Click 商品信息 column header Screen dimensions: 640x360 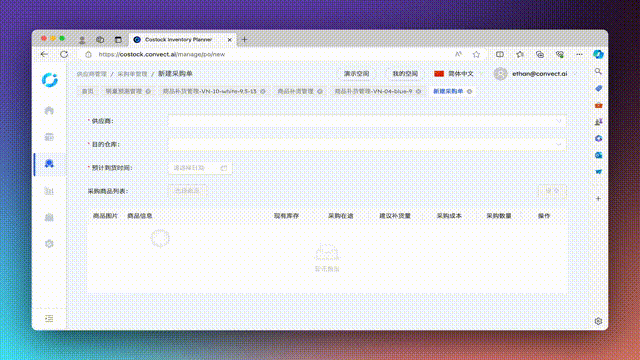[140, 216]
